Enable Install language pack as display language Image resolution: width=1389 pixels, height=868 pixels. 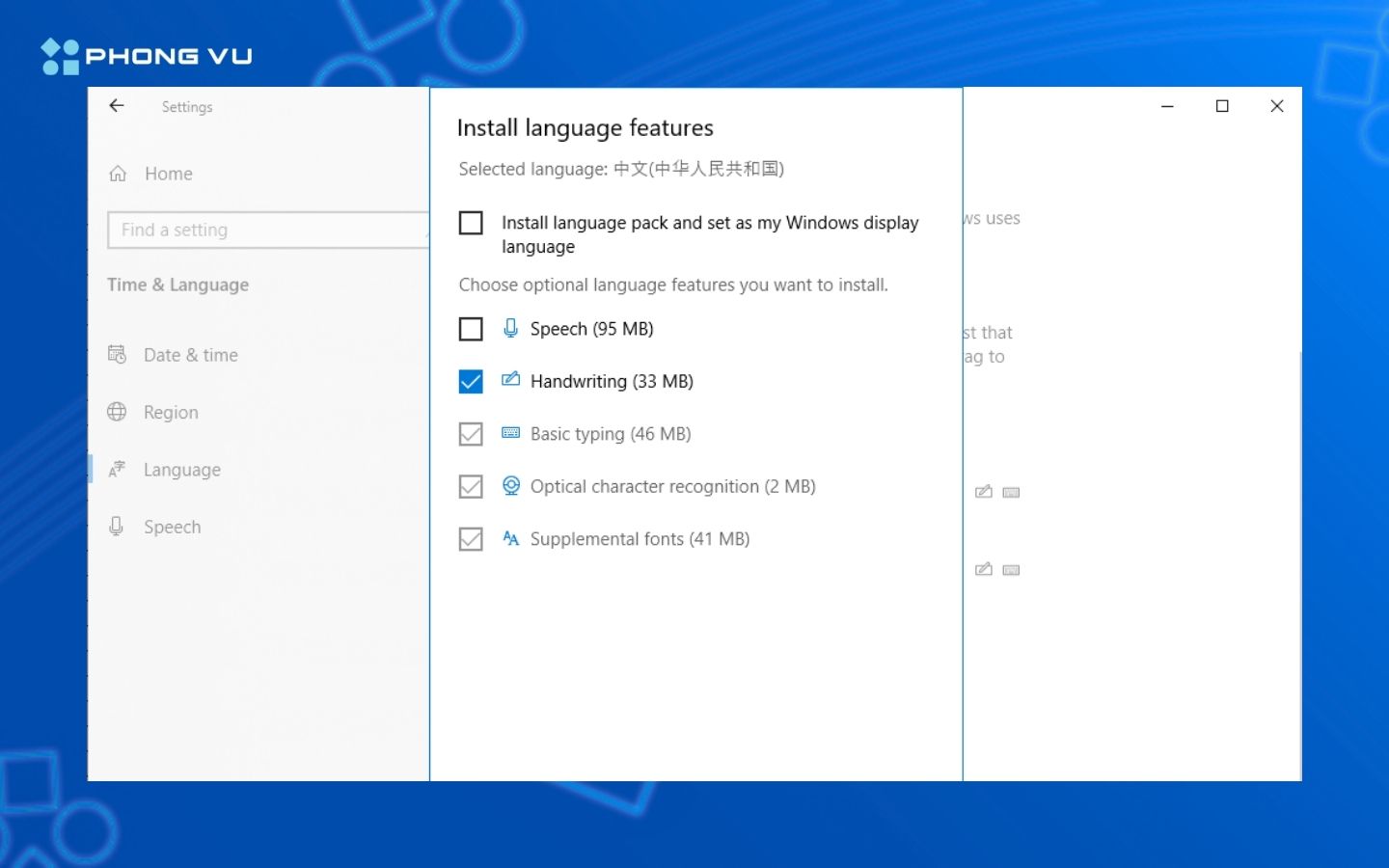click(471, 223)
